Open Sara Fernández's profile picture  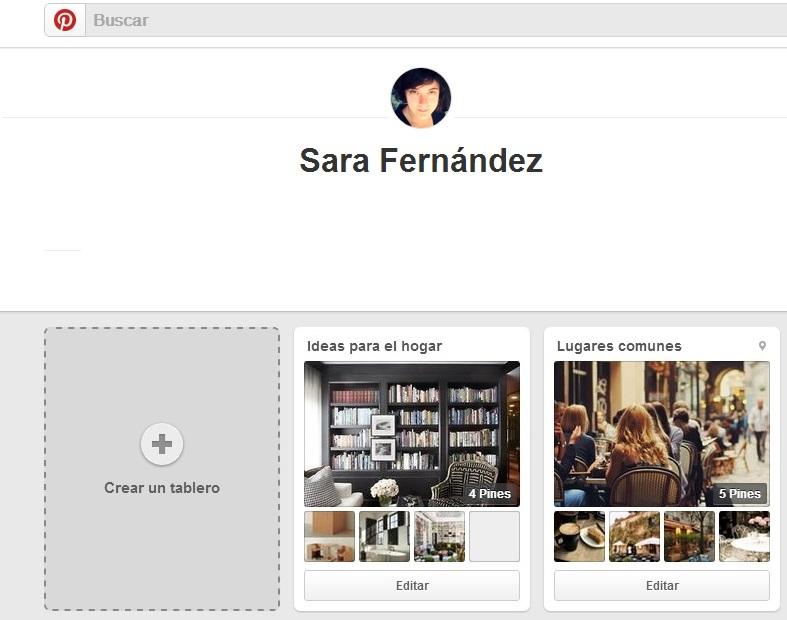coord(420,98)
